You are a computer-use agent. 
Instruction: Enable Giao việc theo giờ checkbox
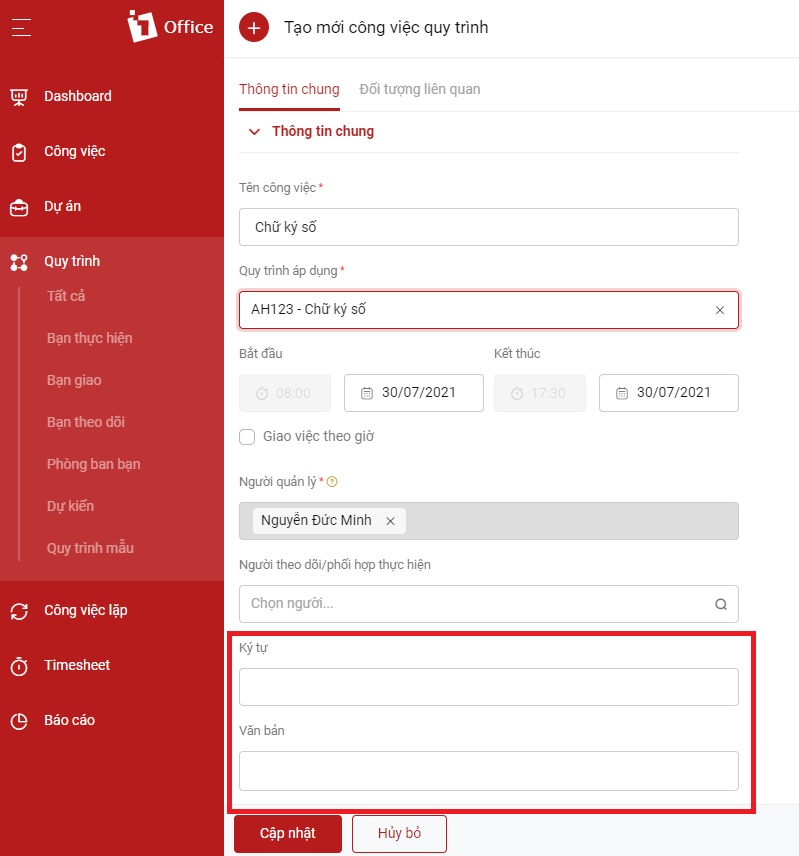[247, 437]
